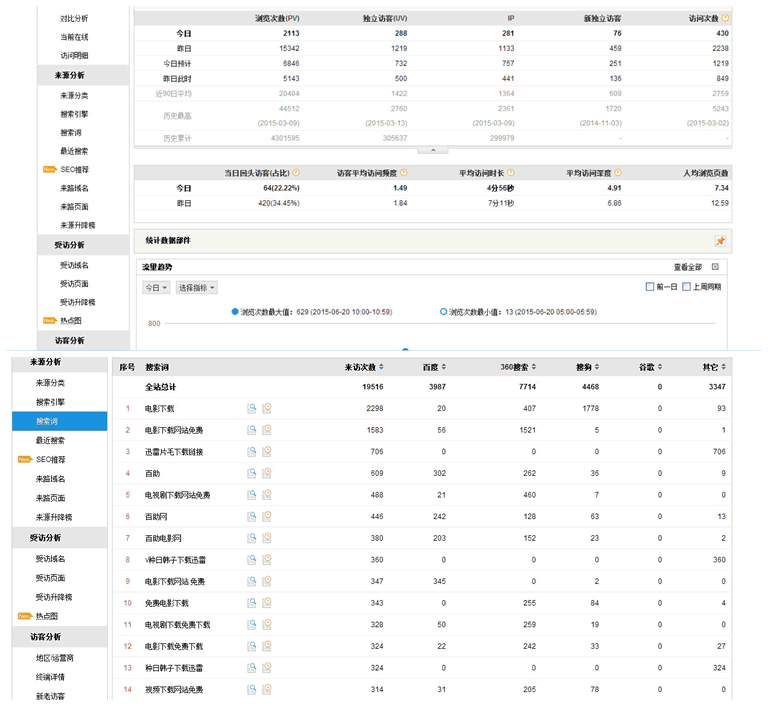The image size is (768, 706).
Task: Open the 今日 date dropdown
Action: click(x=156, y=288)
